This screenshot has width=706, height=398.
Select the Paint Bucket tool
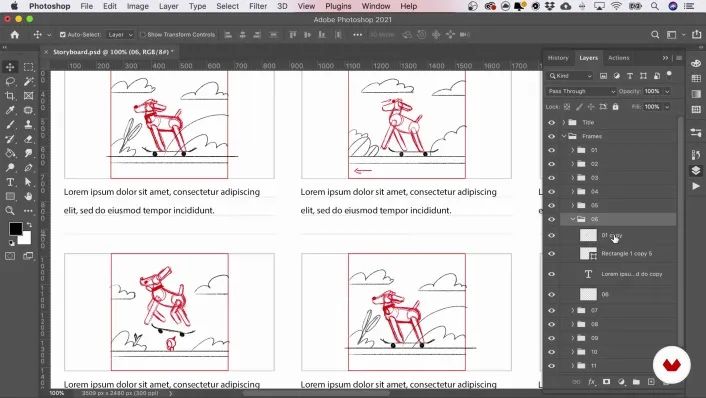click(x=10, y=154)
